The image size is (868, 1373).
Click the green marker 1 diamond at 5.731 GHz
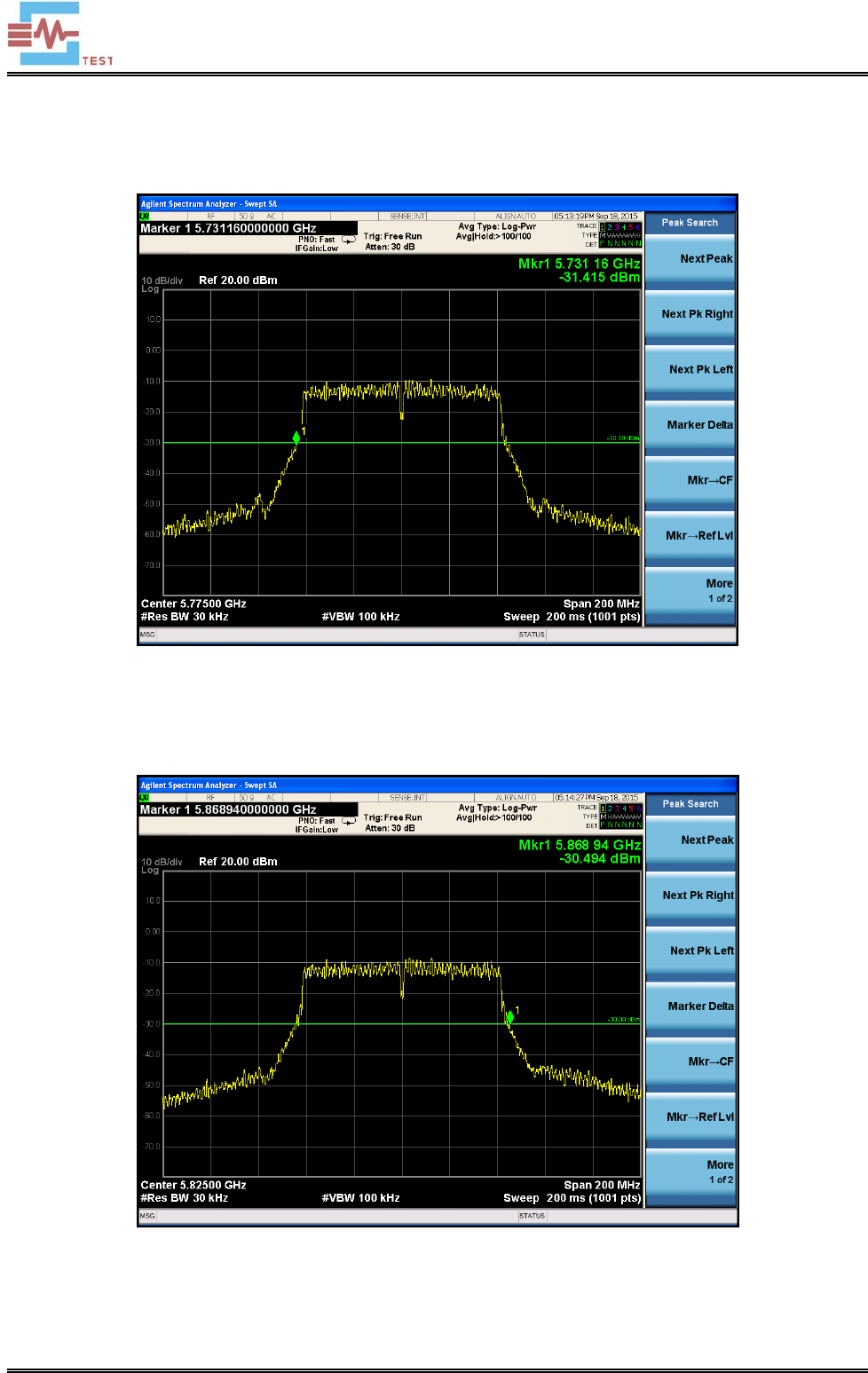[296, 438]
